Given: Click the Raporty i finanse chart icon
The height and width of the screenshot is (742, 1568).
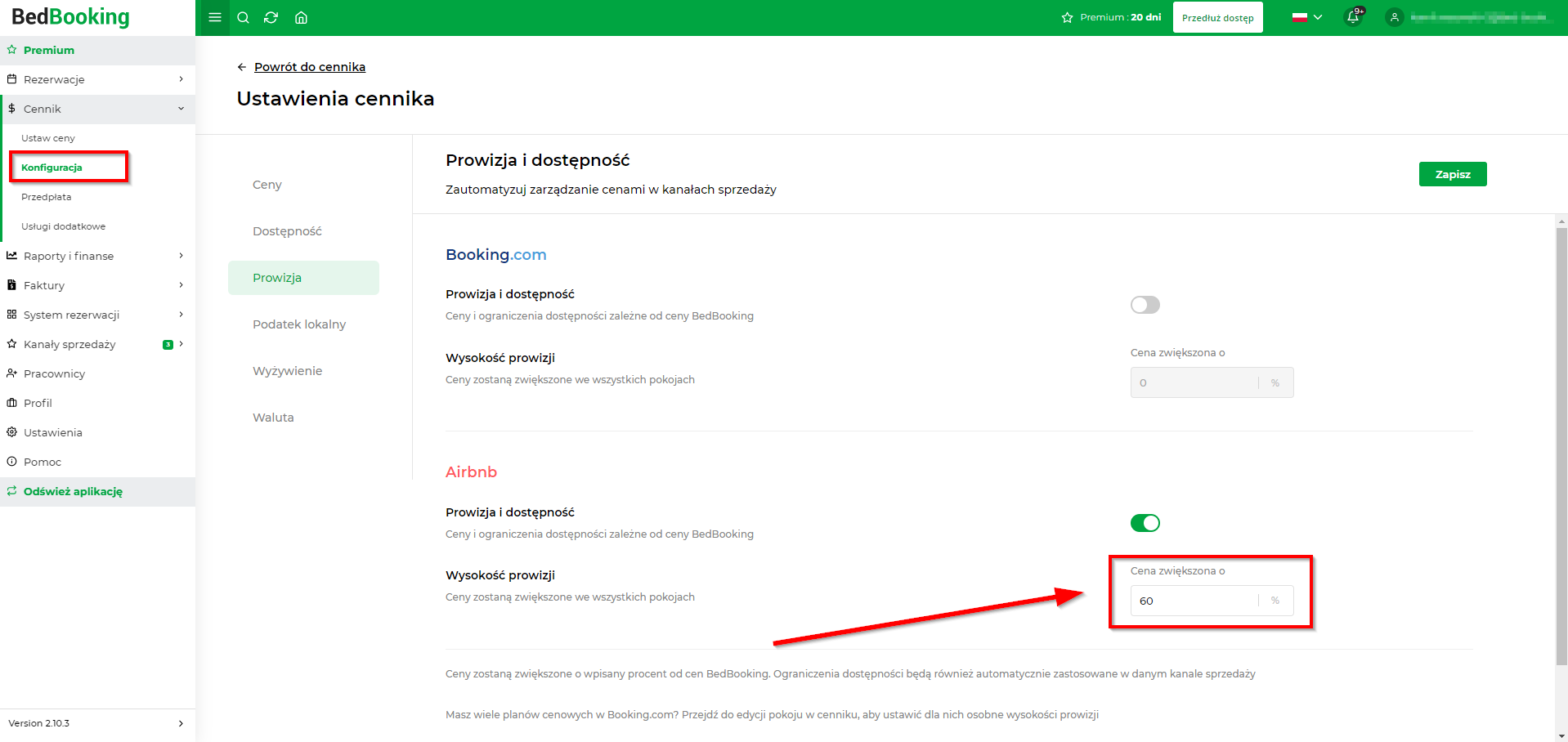Looking at the screenshot, I should pyautogui.click(x=11, y=256).
